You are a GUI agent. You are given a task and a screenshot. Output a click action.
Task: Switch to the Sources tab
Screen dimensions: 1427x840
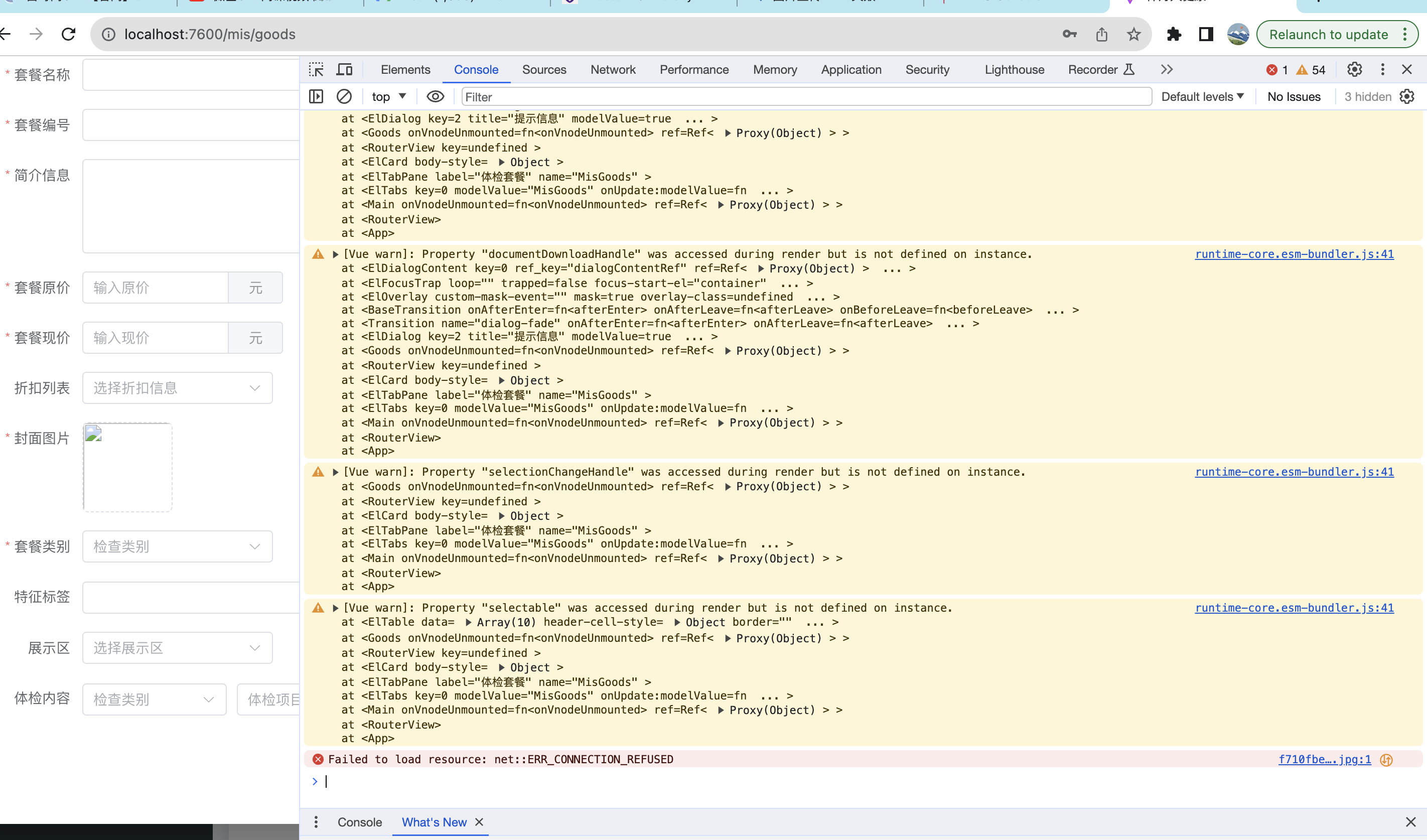pos(544,70)
